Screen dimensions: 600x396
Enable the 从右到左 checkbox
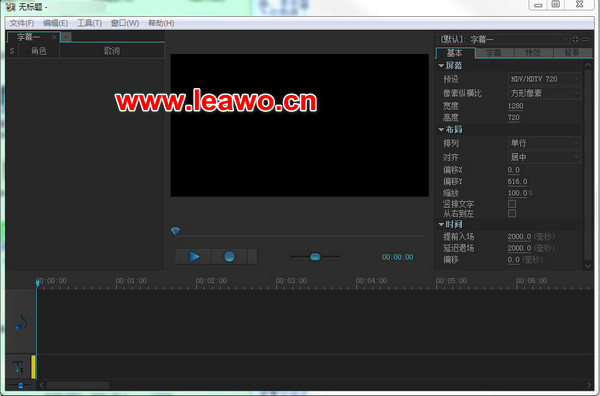point(512,213)
